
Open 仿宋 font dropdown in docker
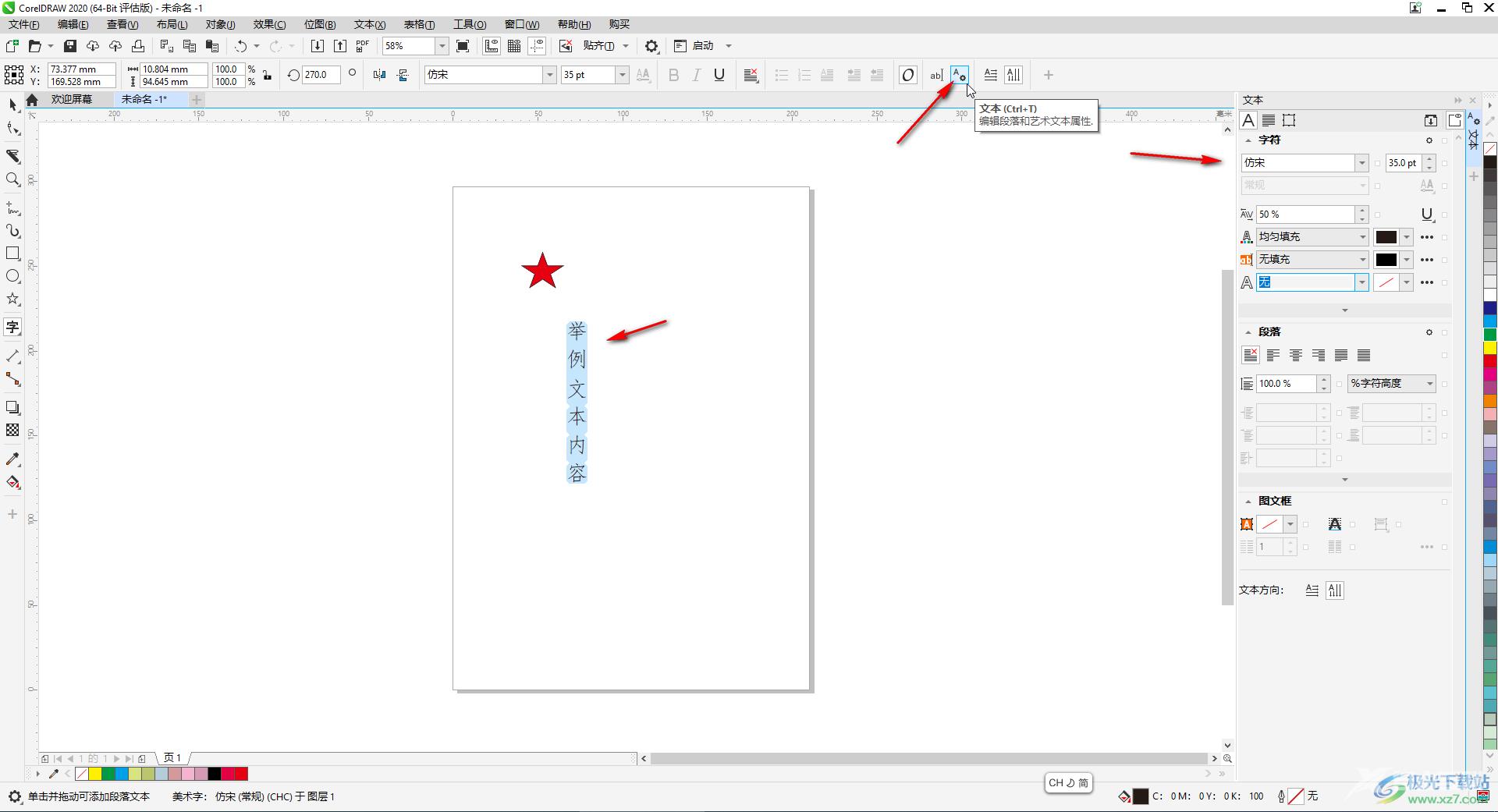coord(1361,163)
